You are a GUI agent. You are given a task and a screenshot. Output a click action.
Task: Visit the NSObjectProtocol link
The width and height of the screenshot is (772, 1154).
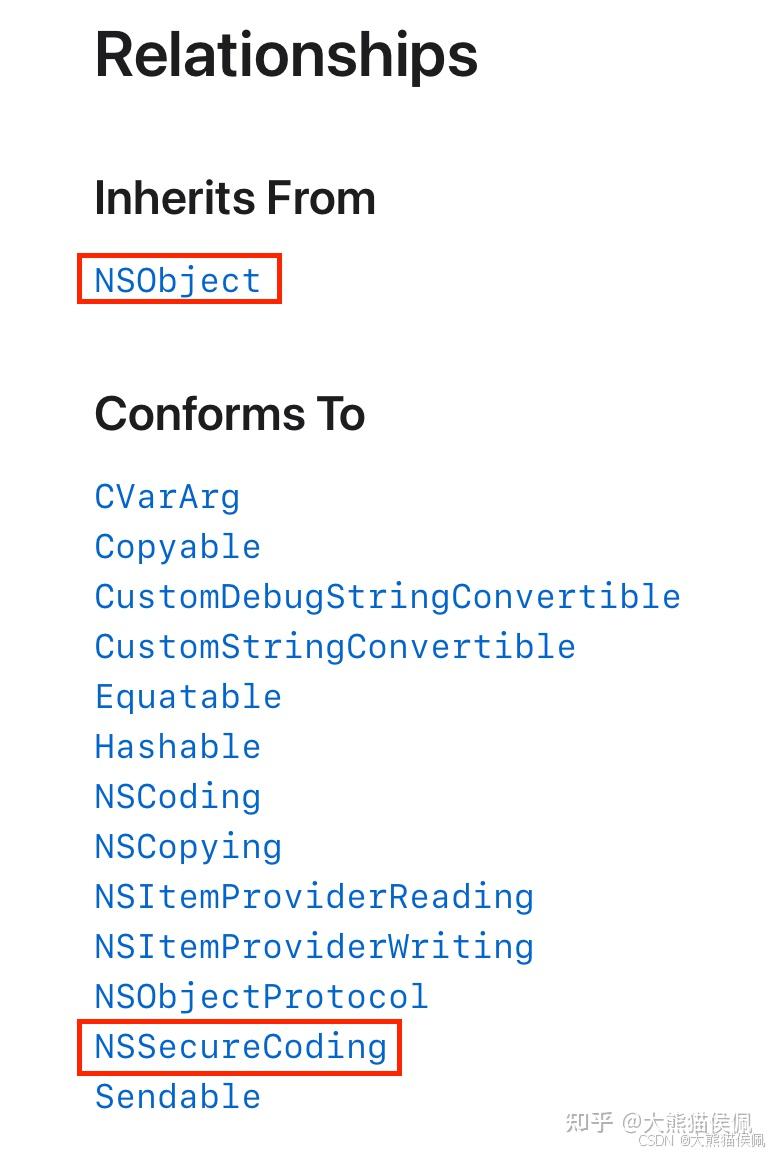261,997
